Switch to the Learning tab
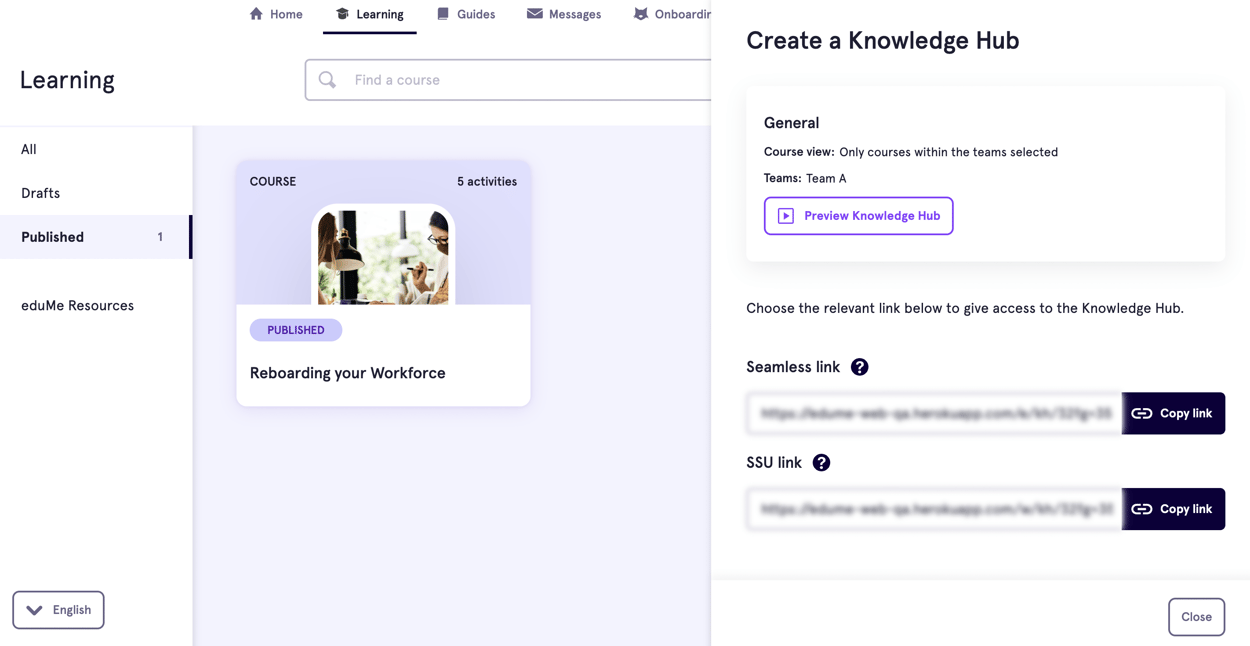1250x646 pixels. click(x=370, y=13)
